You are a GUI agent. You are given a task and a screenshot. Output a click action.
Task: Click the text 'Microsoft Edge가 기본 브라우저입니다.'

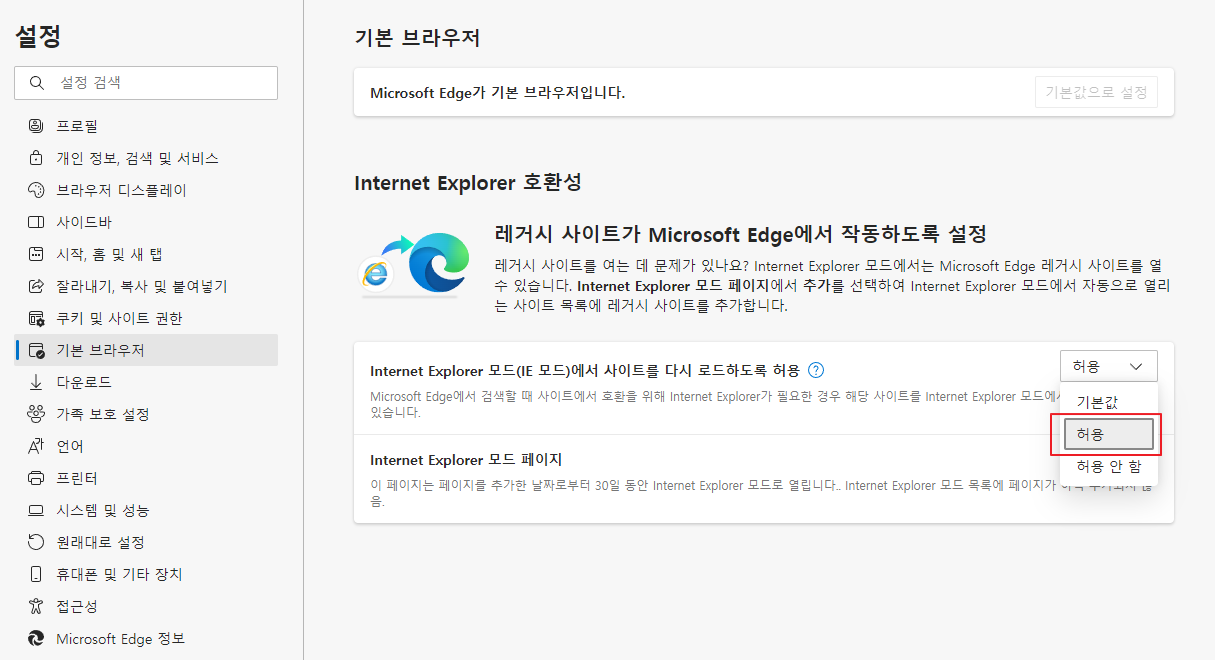pos(497,93)
